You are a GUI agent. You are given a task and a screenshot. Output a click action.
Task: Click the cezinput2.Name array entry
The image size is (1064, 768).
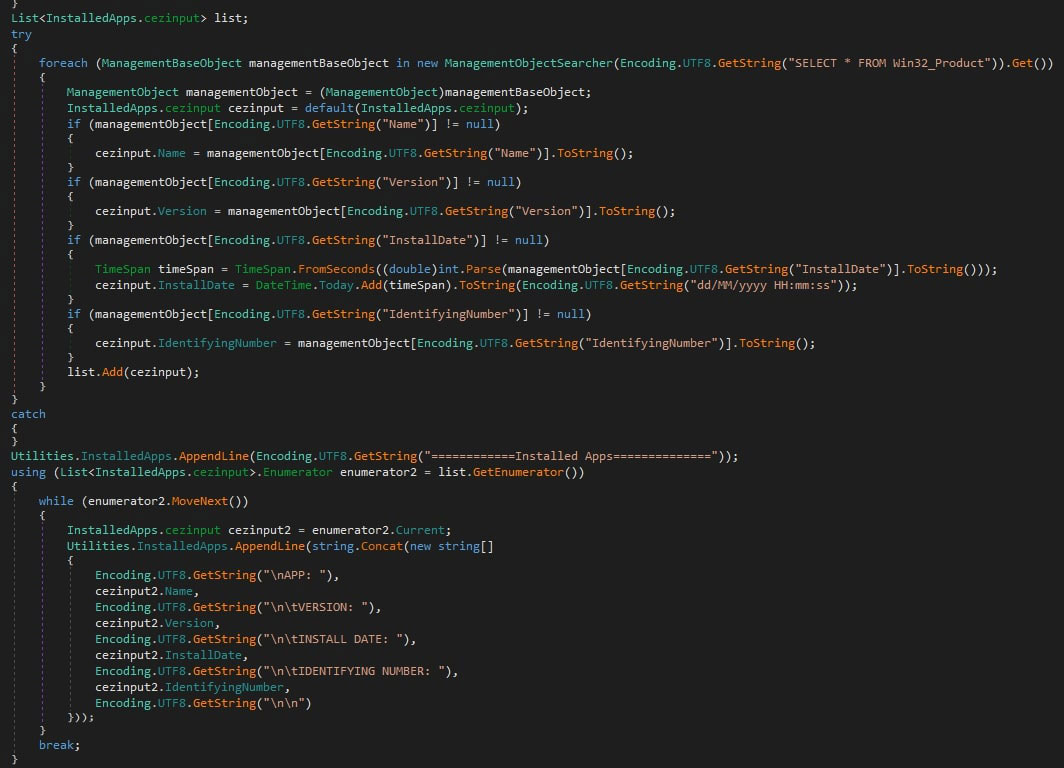[x=144, y=591]
